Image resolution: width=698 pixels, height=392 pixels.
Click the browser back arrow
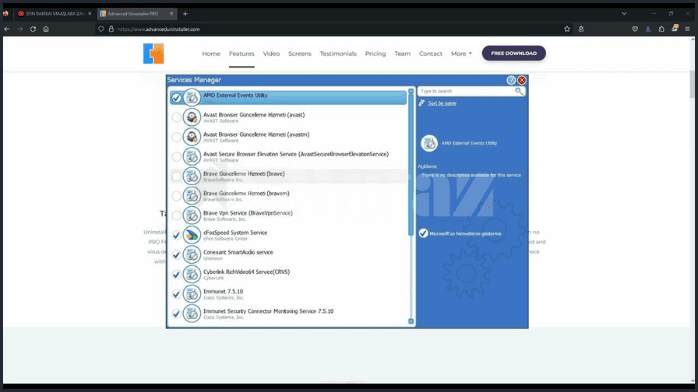click(7, 29)
